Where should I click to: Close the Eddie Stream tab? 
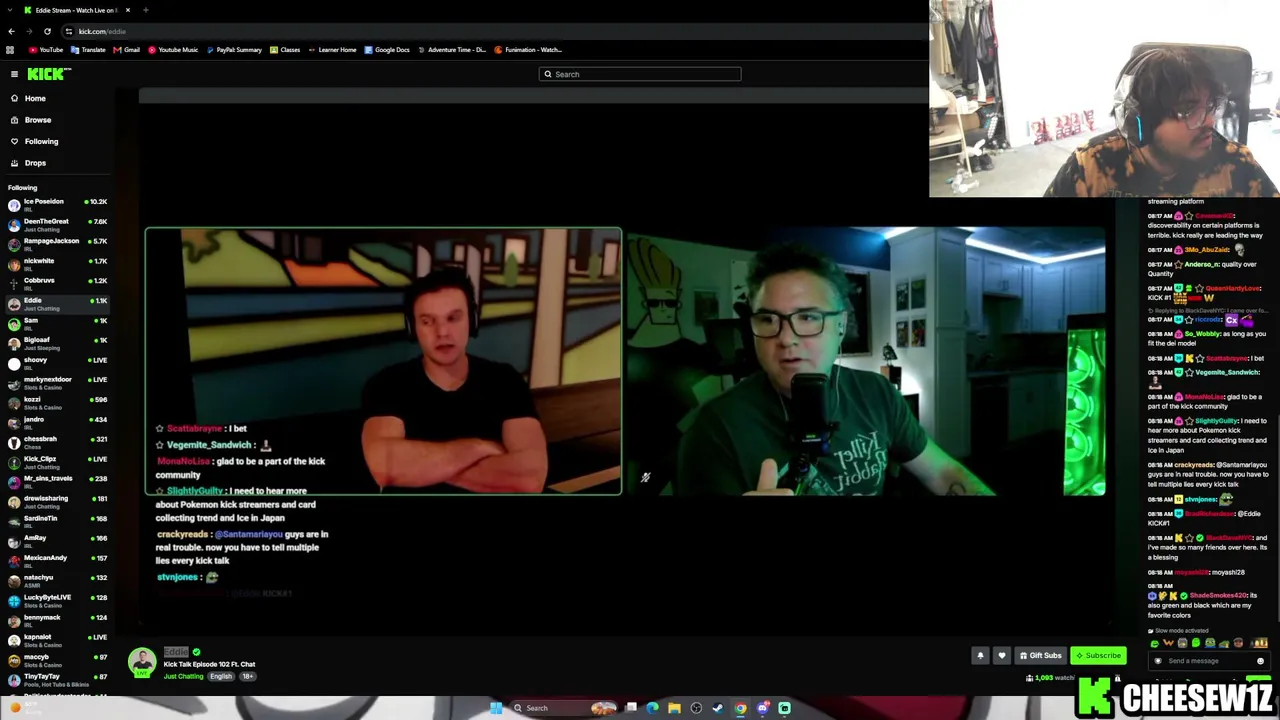(127, 10)
